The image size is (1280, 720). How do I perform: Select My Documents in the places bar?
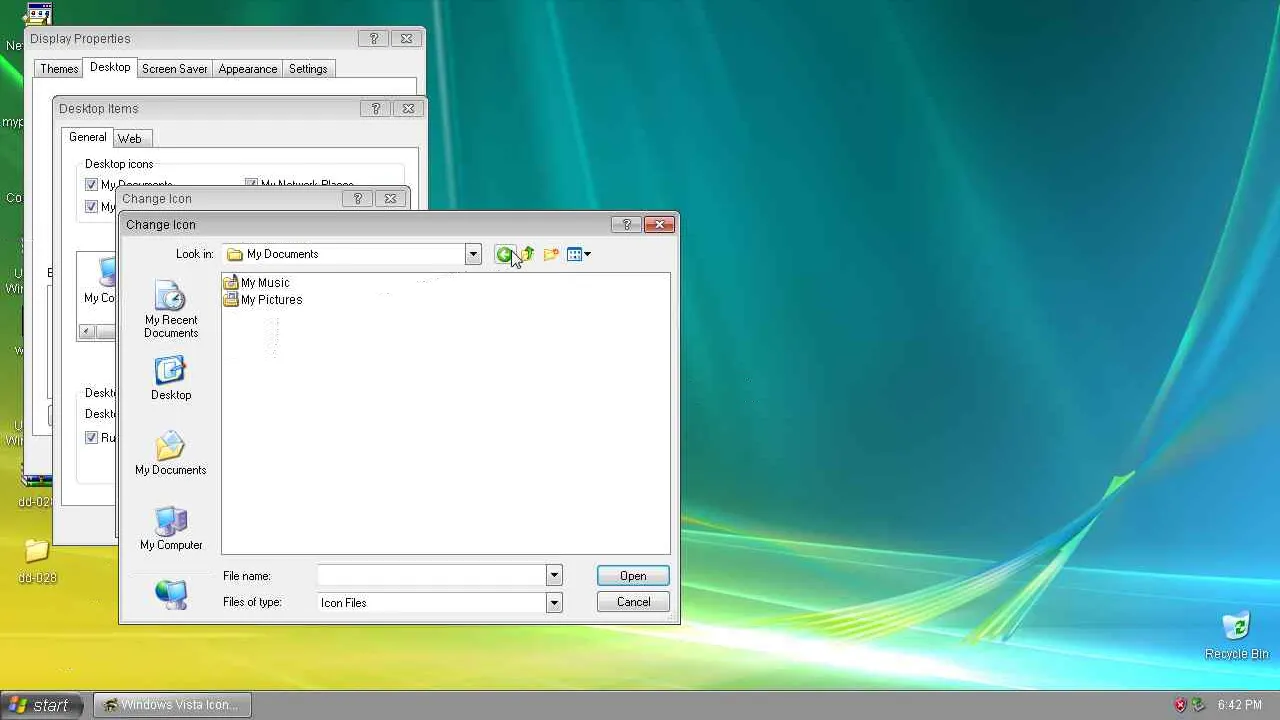point(171,453)
